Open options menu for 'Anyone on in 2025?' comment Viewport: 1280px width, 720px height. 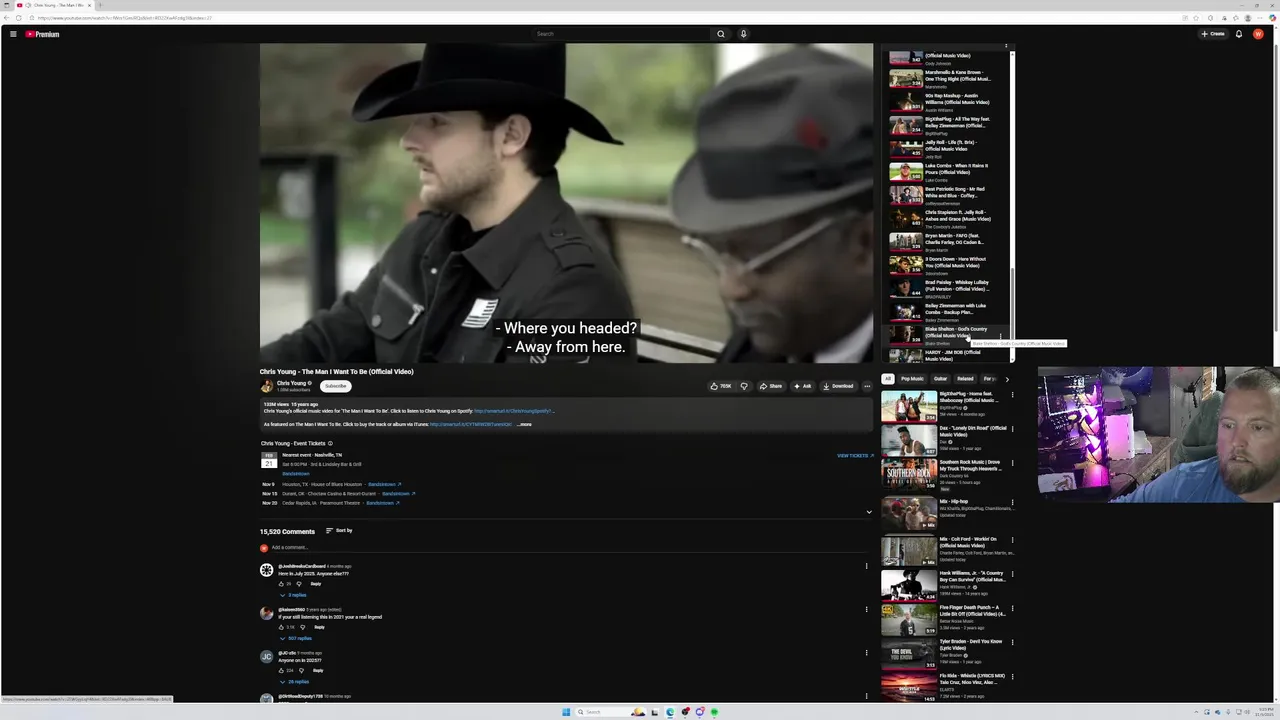coord(867,653)
